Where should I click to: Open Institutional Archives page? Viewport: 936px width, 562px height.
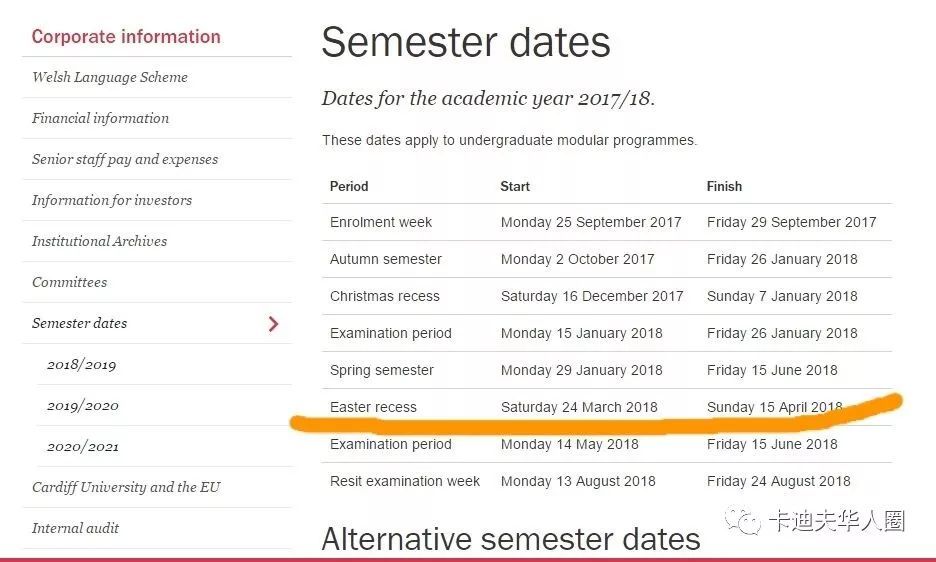coord(100,241)
